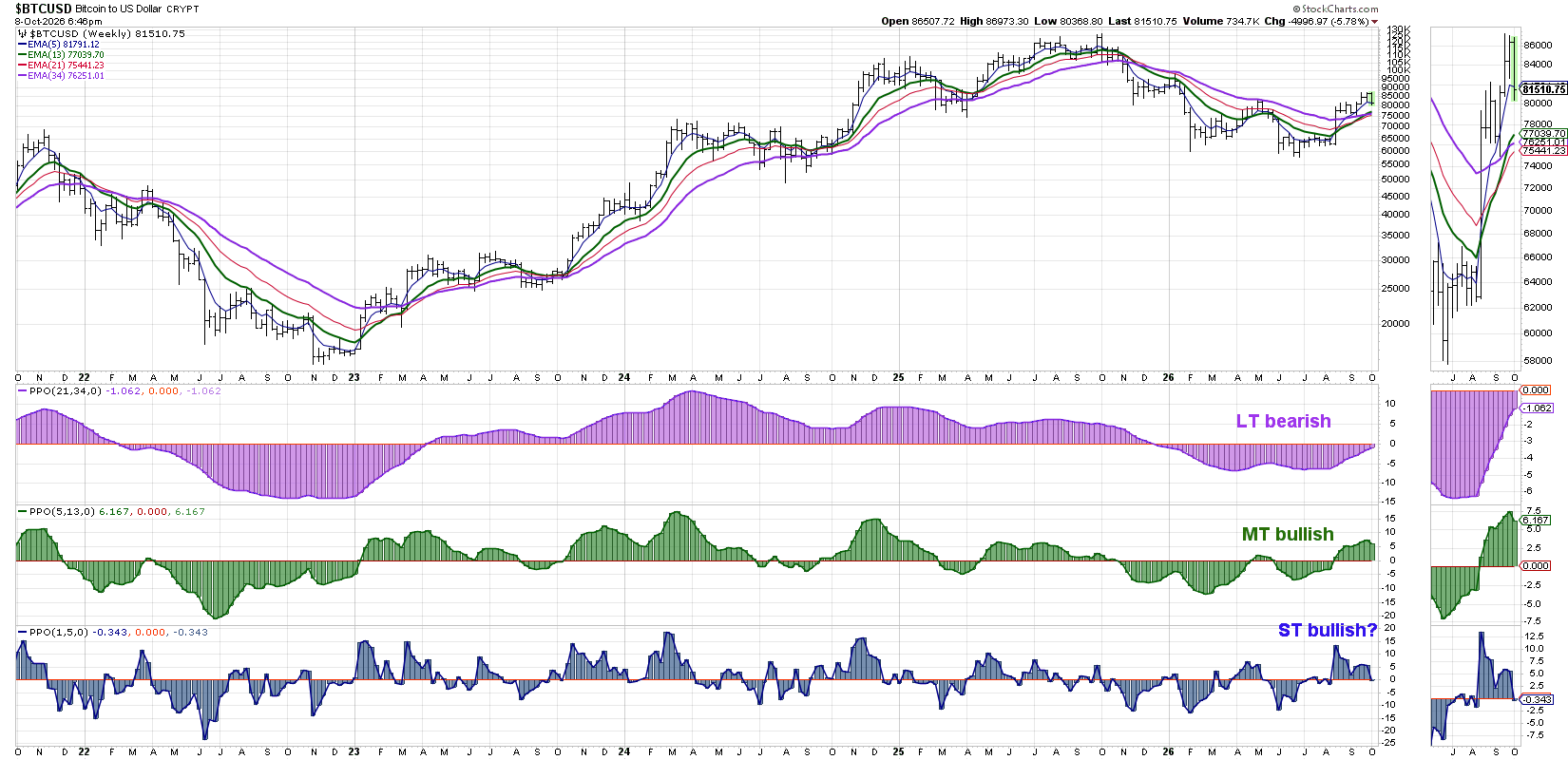Select the EMA(5) 81791.12 legend text
This screenshot has height=760, width=1568.
click(63, 45)
